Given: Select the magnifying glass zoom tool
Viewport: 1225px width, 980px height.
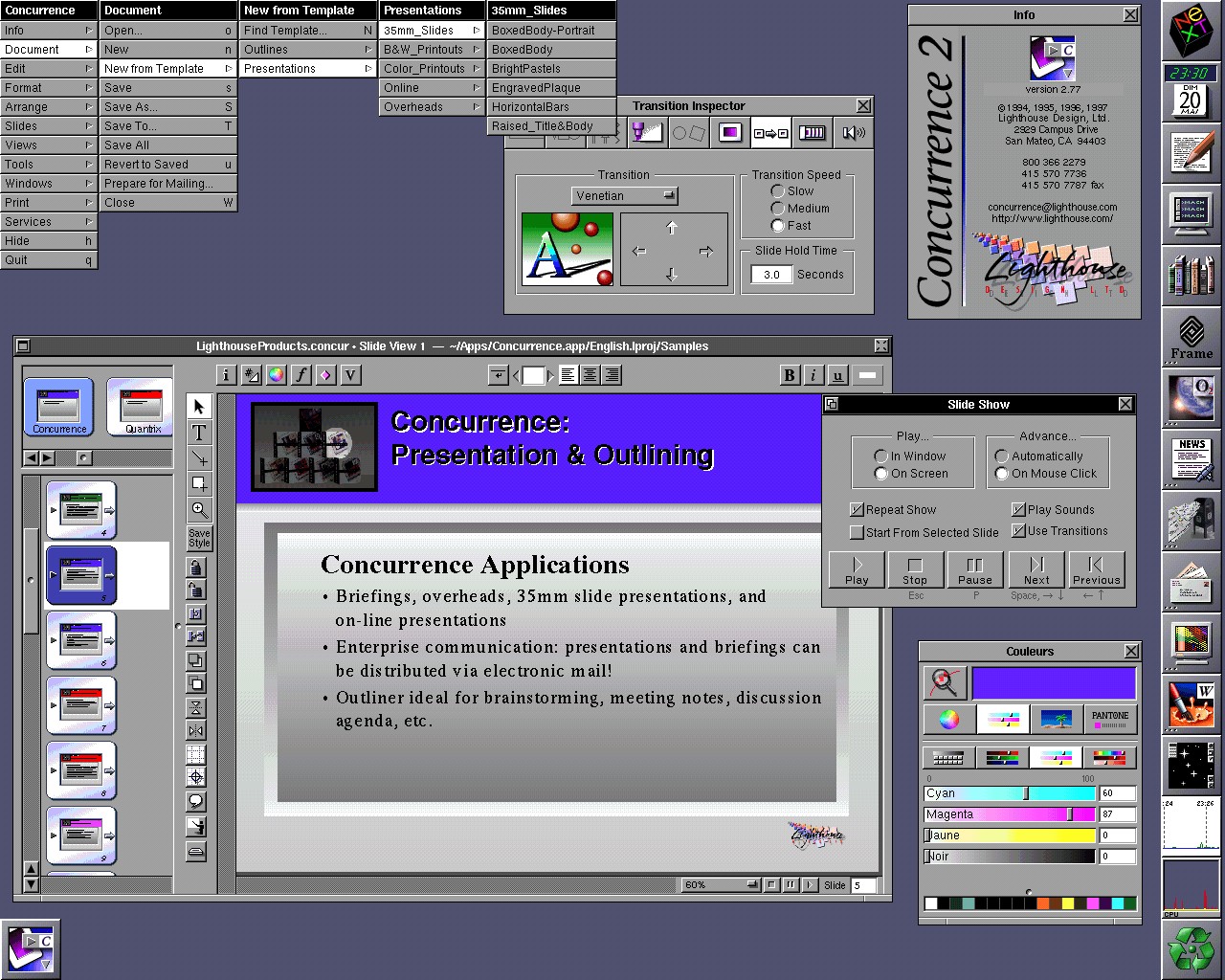Looking at the screenshot, I should tap(199, 510).
